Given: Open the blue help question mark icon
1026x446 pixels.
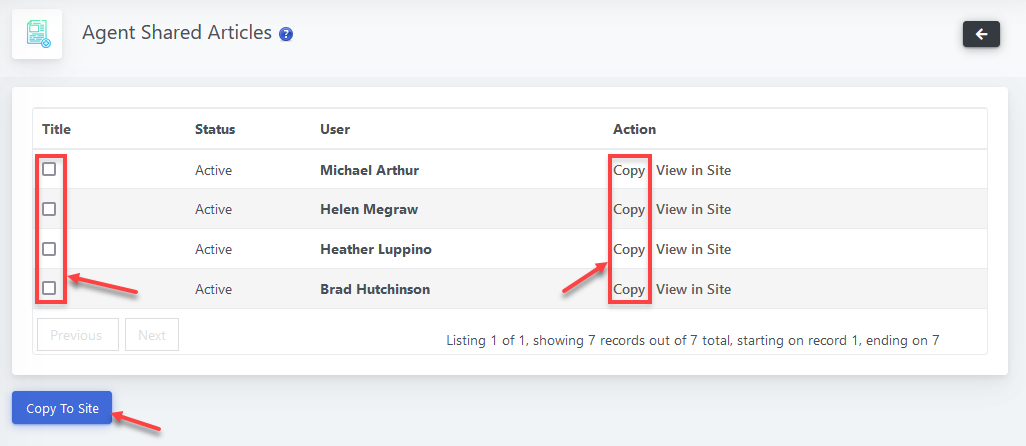Looking at the screenshot, I should pyautogui.click(x=286, y=34).
